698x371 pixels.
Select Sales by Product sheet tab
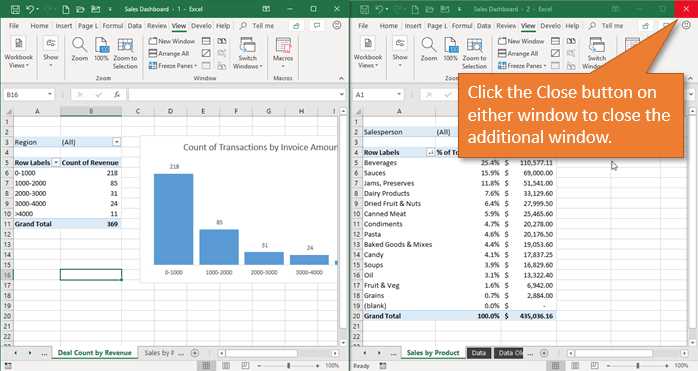[433, 353]
